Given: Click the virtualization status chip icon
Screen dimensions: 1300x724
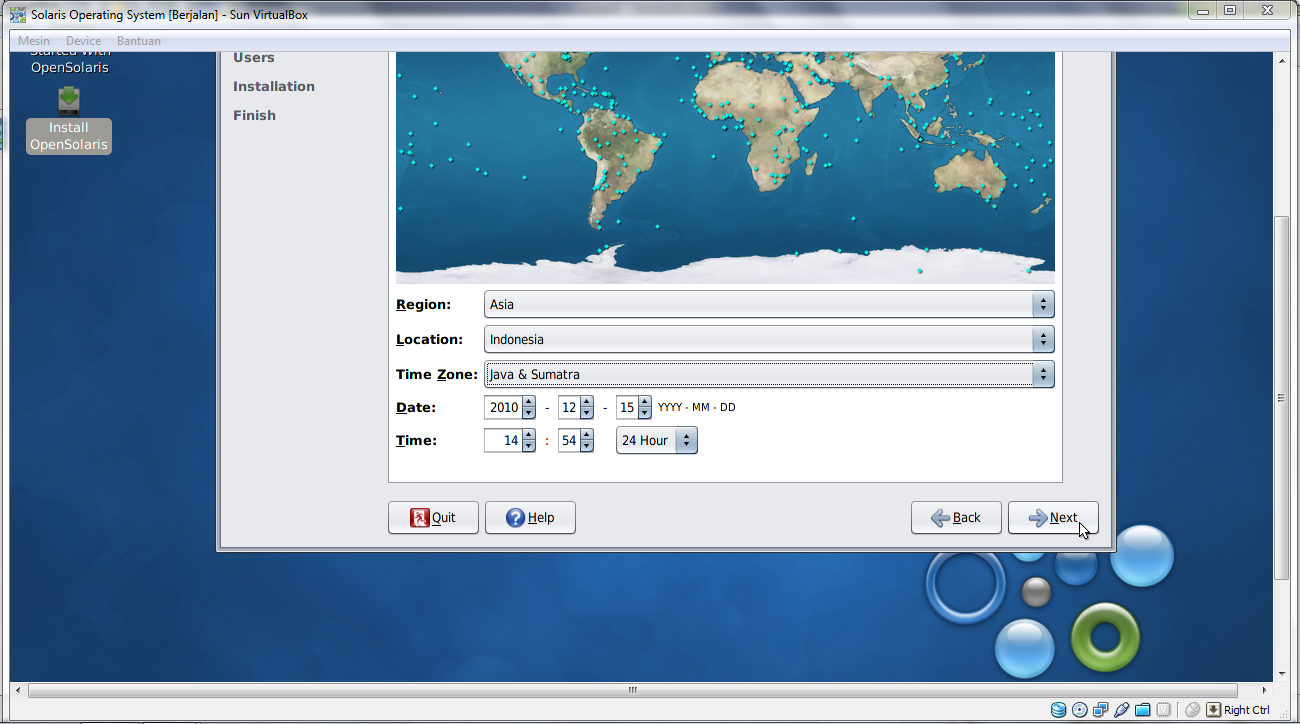Looking at the screenshot, I should (1163, 710).
